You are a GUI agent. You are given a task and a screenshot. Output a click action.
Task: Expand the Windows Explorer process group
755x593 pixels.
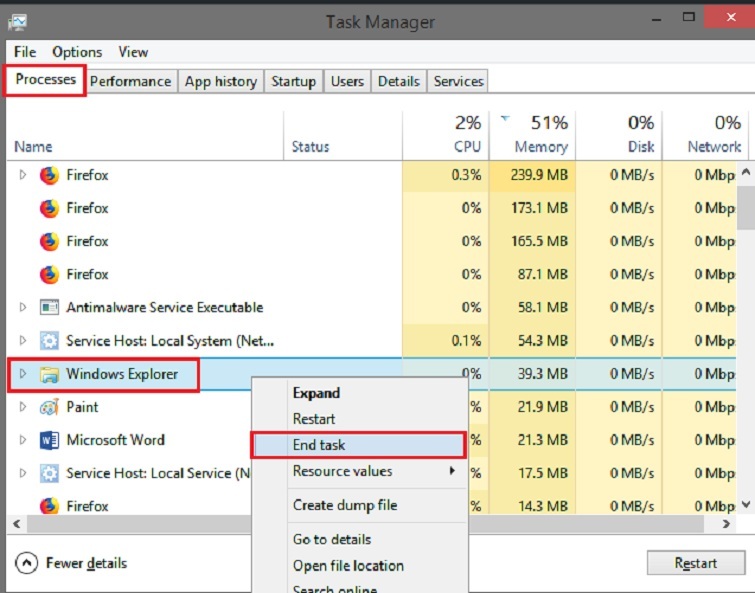[23, 375]
